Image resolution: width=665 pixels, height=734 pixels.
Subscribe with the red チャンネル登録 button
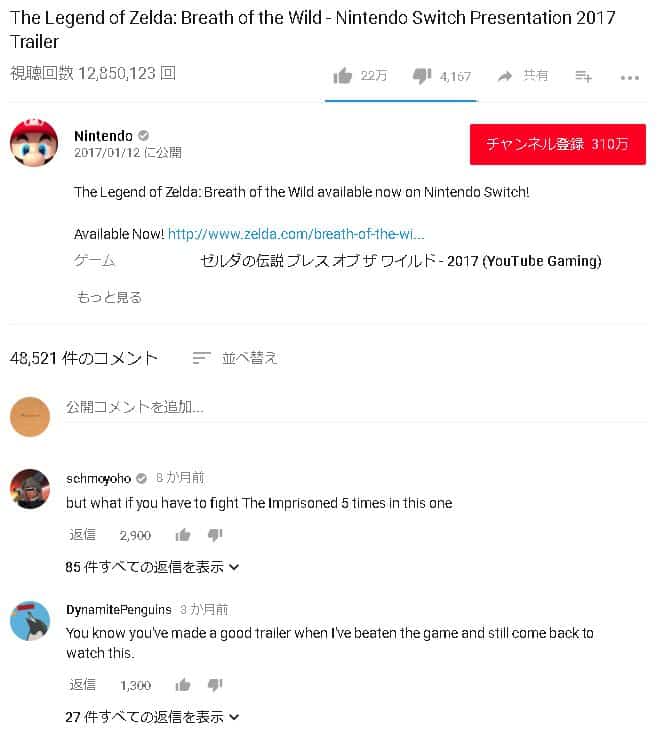tap(558, 144)
